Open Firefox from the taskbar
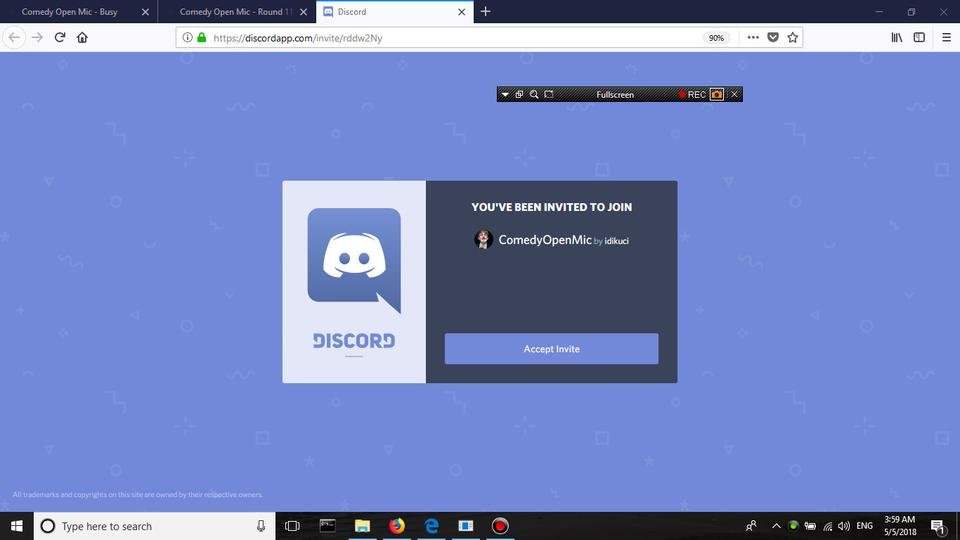The width and height of the screenshot is (960, 540). [397, 526]
